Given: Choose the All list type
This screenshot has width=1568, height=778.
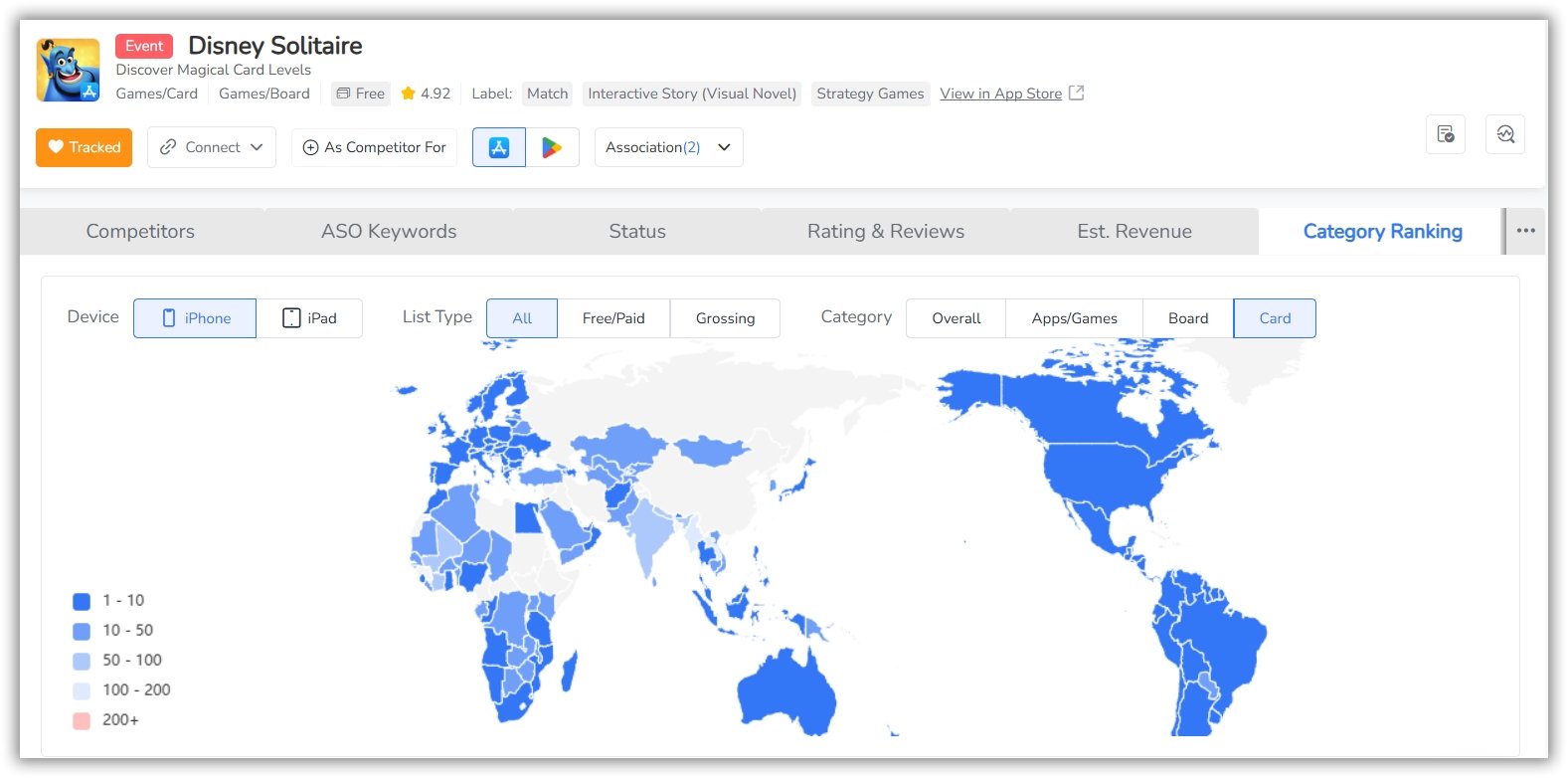Looking at the screenshot, I should pos(522,318).
